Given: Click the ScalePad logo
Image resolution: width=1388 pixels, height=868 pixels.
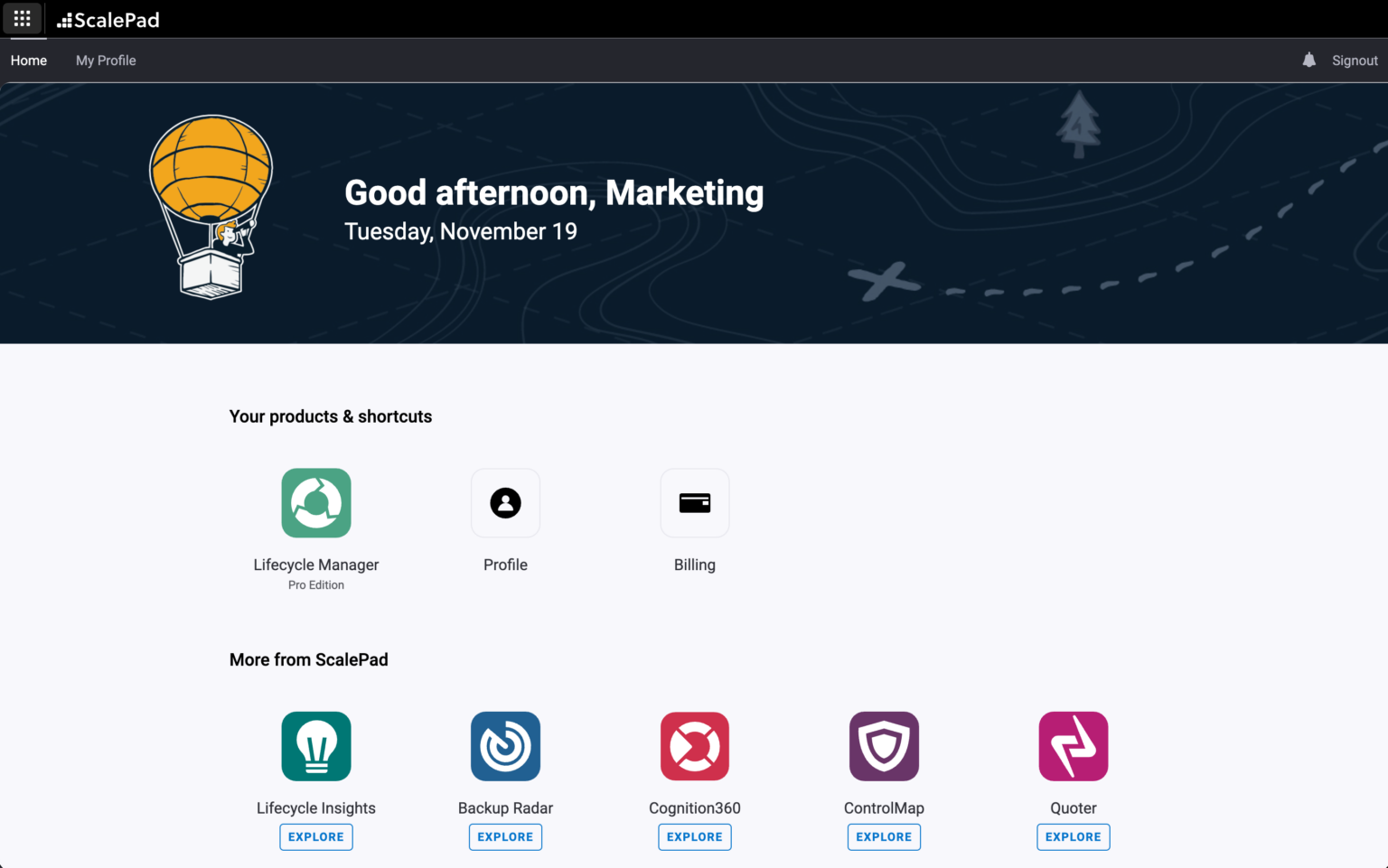Looking at the screenshot, I should (108, 18).
